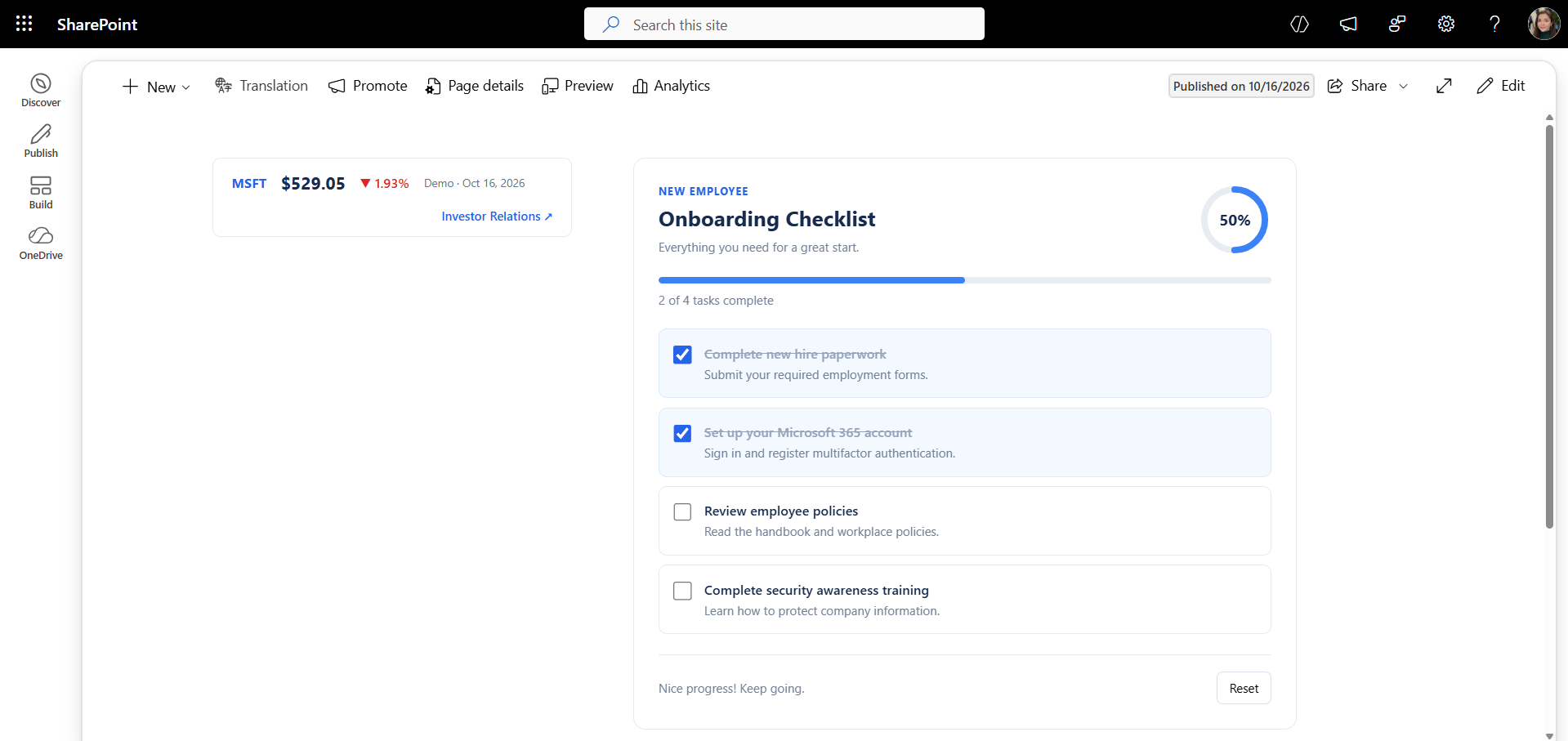Click the Published on 10/16/2026 status badge

pos(1241,86)
